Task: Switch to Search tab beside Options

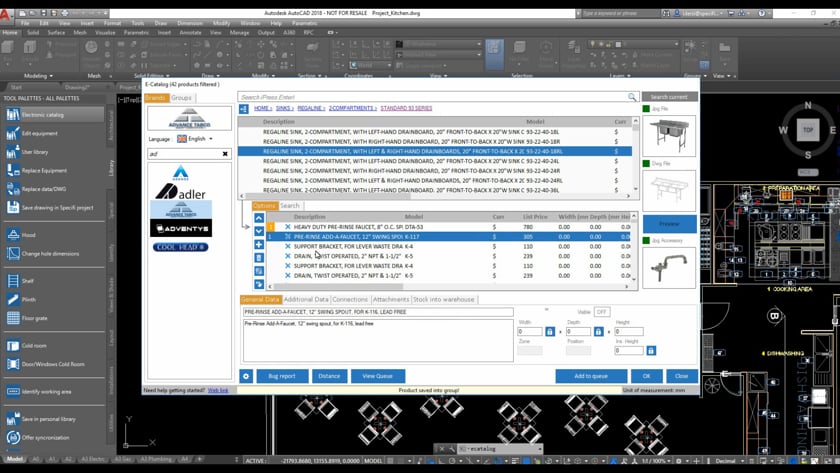Action: (x=290, y=206)
